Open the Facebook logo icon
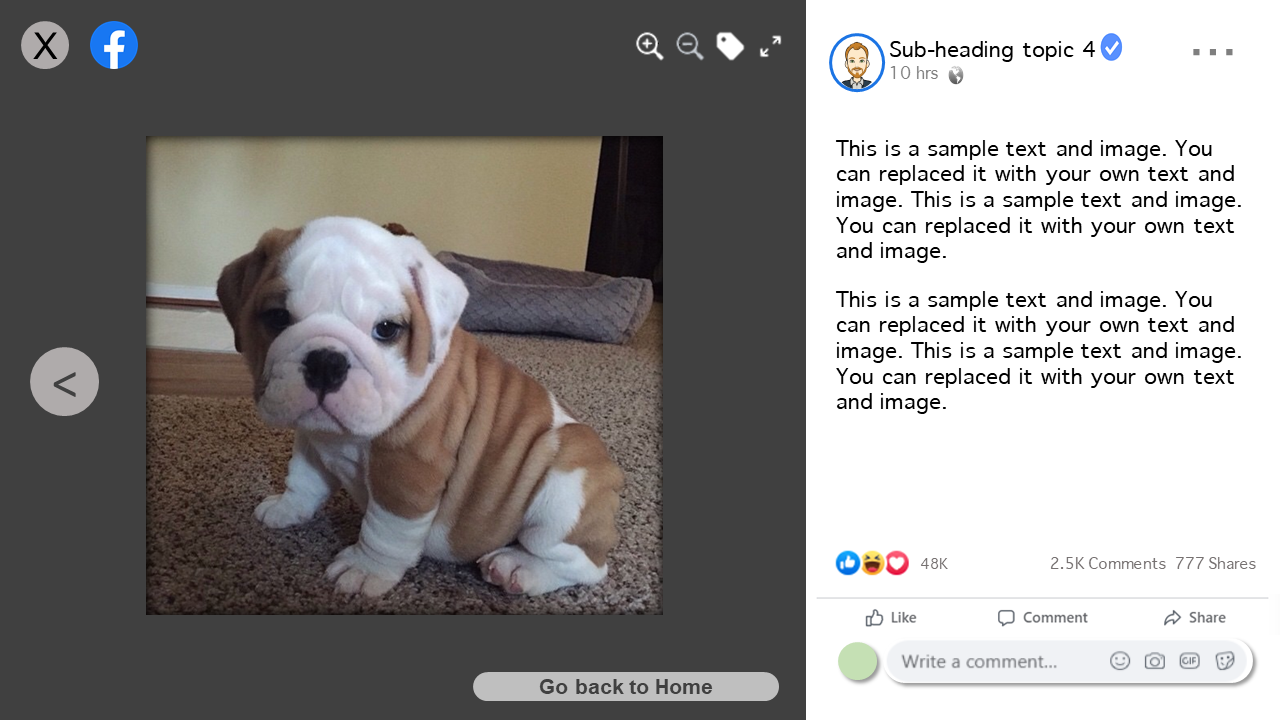 114,45
